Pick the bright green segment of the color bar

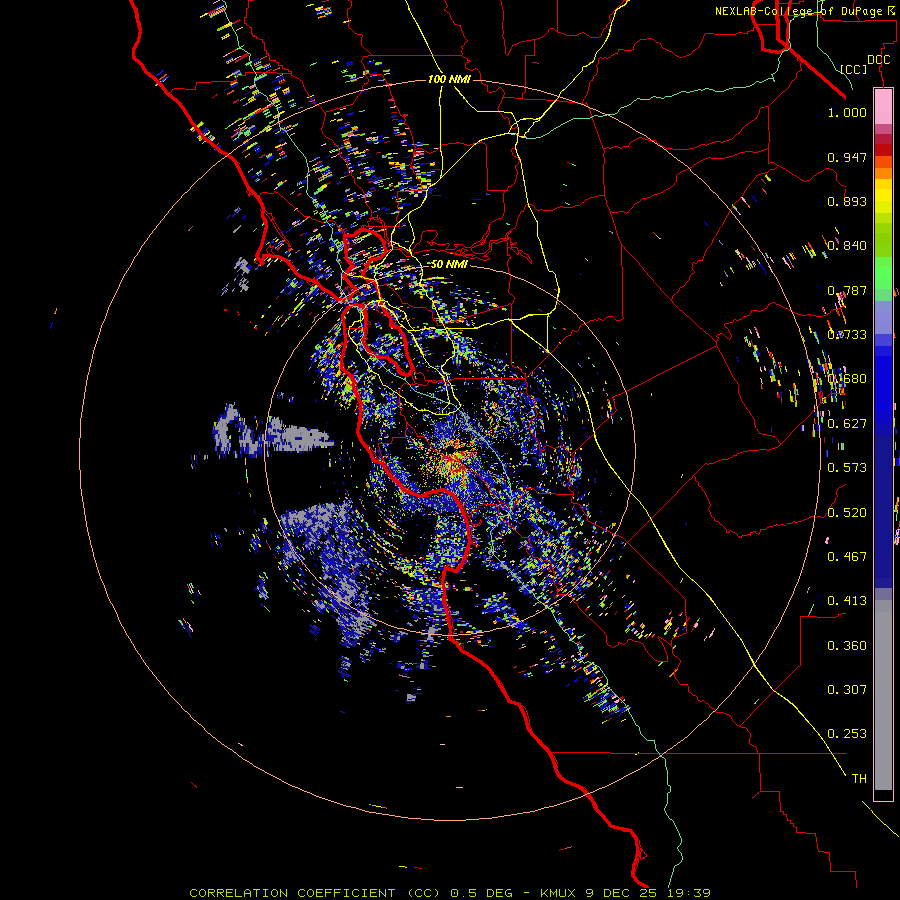(883, 273)
